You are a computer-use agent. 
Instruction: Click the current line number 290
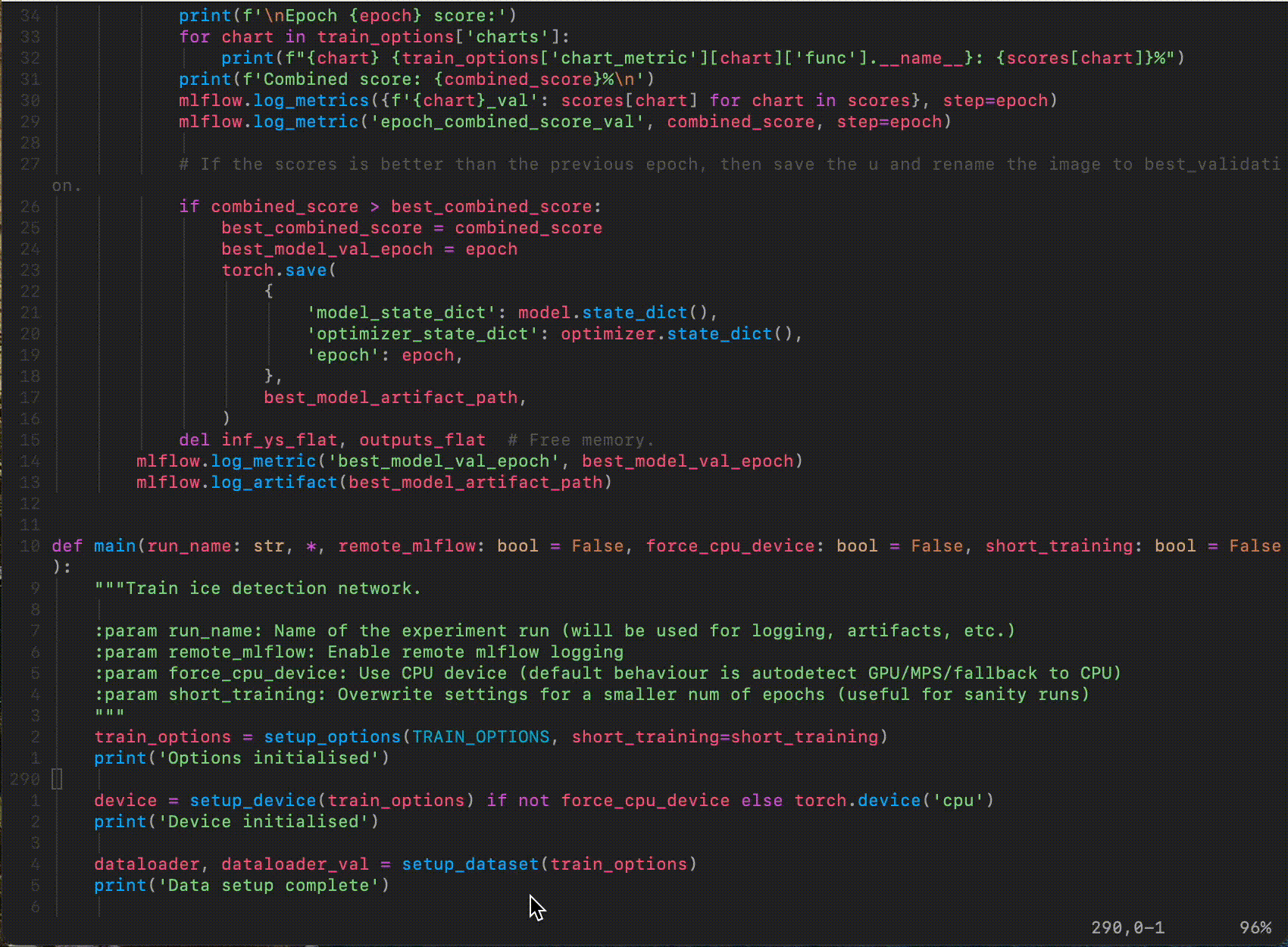point(25,780)
